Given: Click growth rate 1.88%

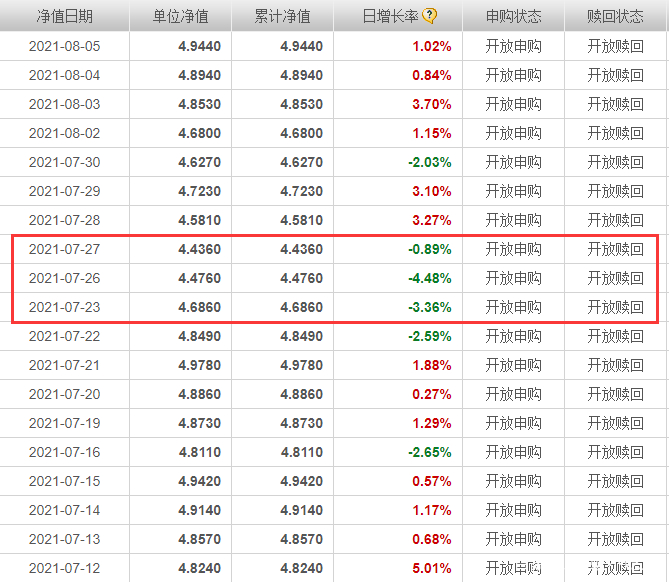Looking at the screenshot, I should [432, 365].
